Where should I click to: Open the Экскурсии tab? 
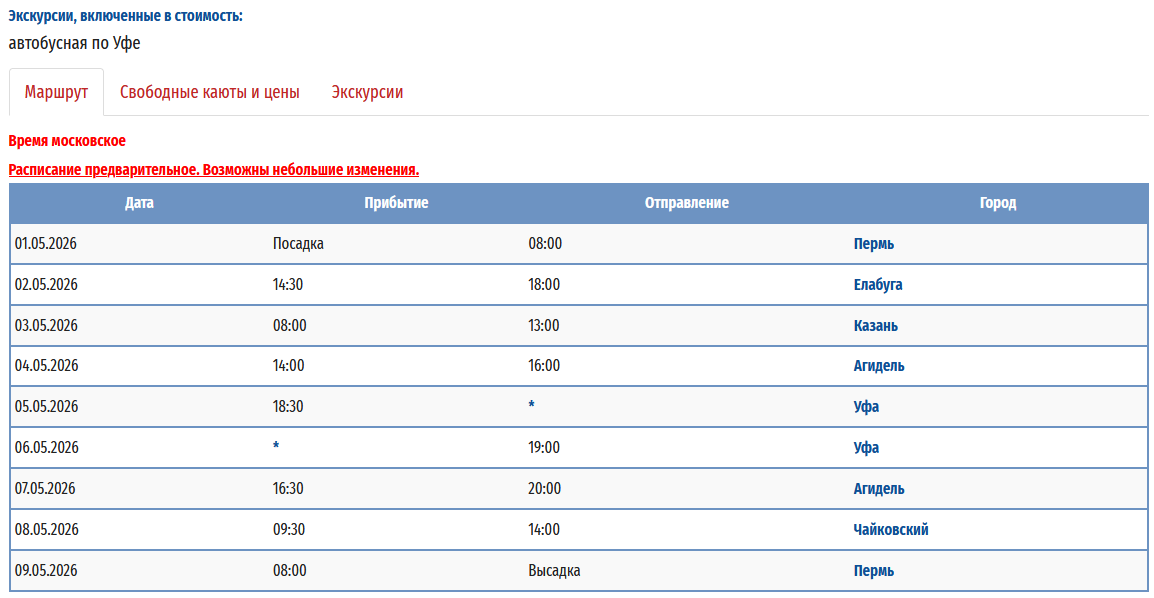367,92
